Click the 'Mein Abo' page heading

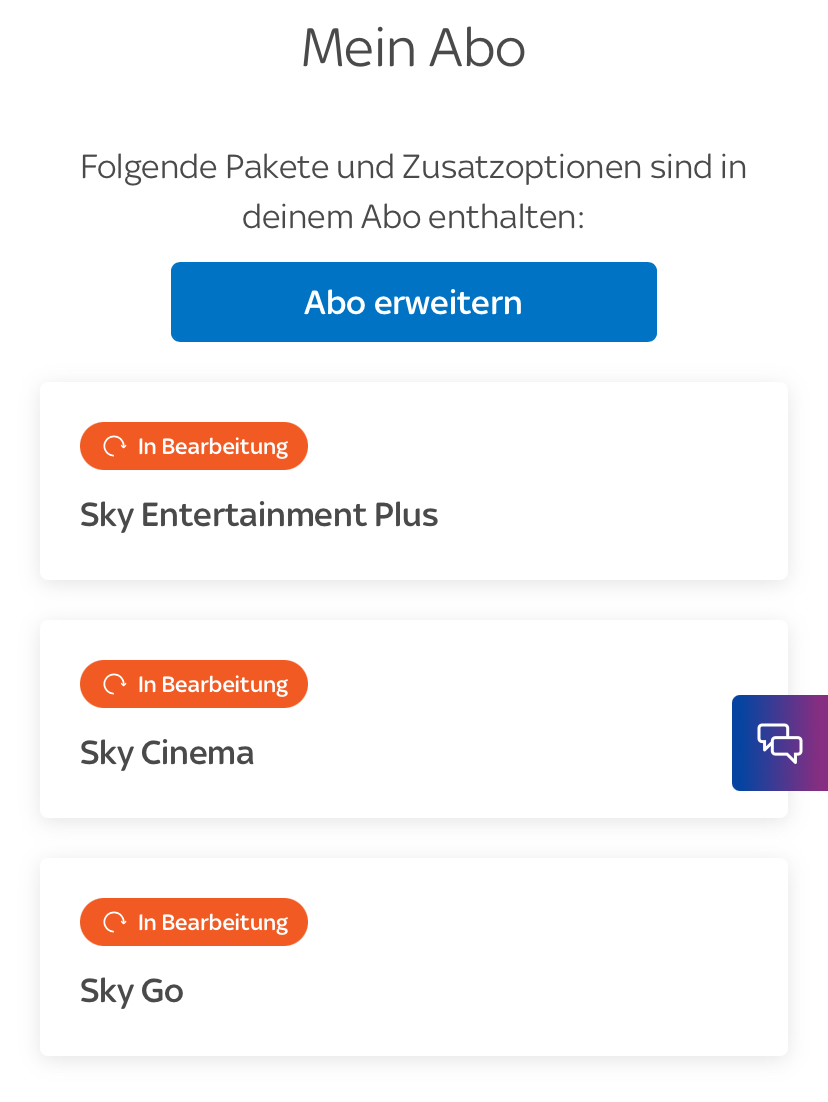coord(413,48)
